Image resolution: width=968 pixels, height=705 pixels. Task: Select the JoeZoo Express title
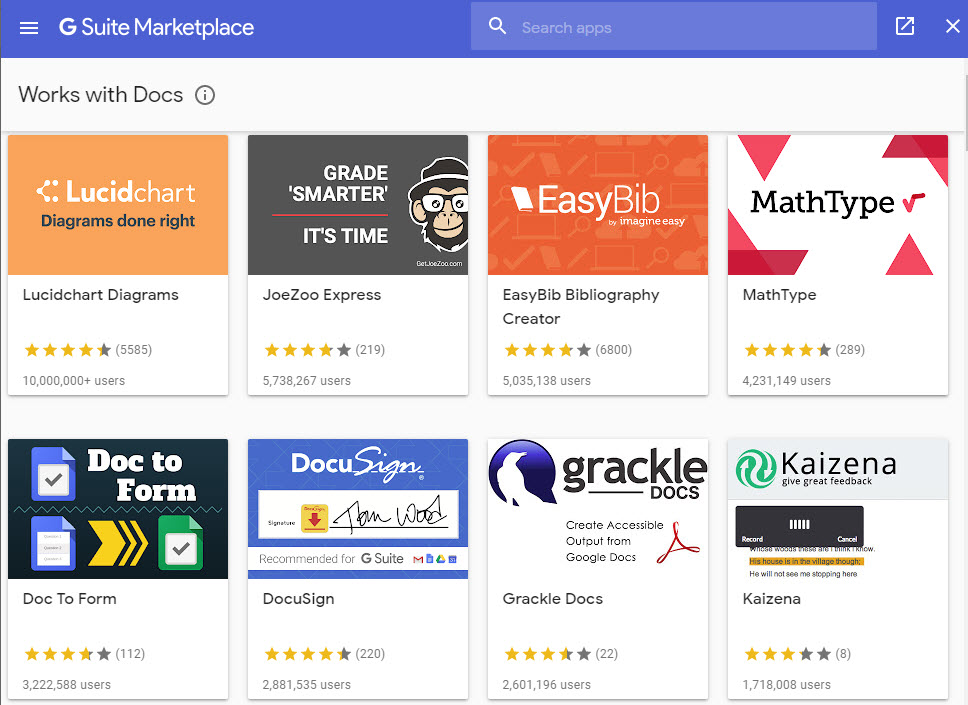322,295
